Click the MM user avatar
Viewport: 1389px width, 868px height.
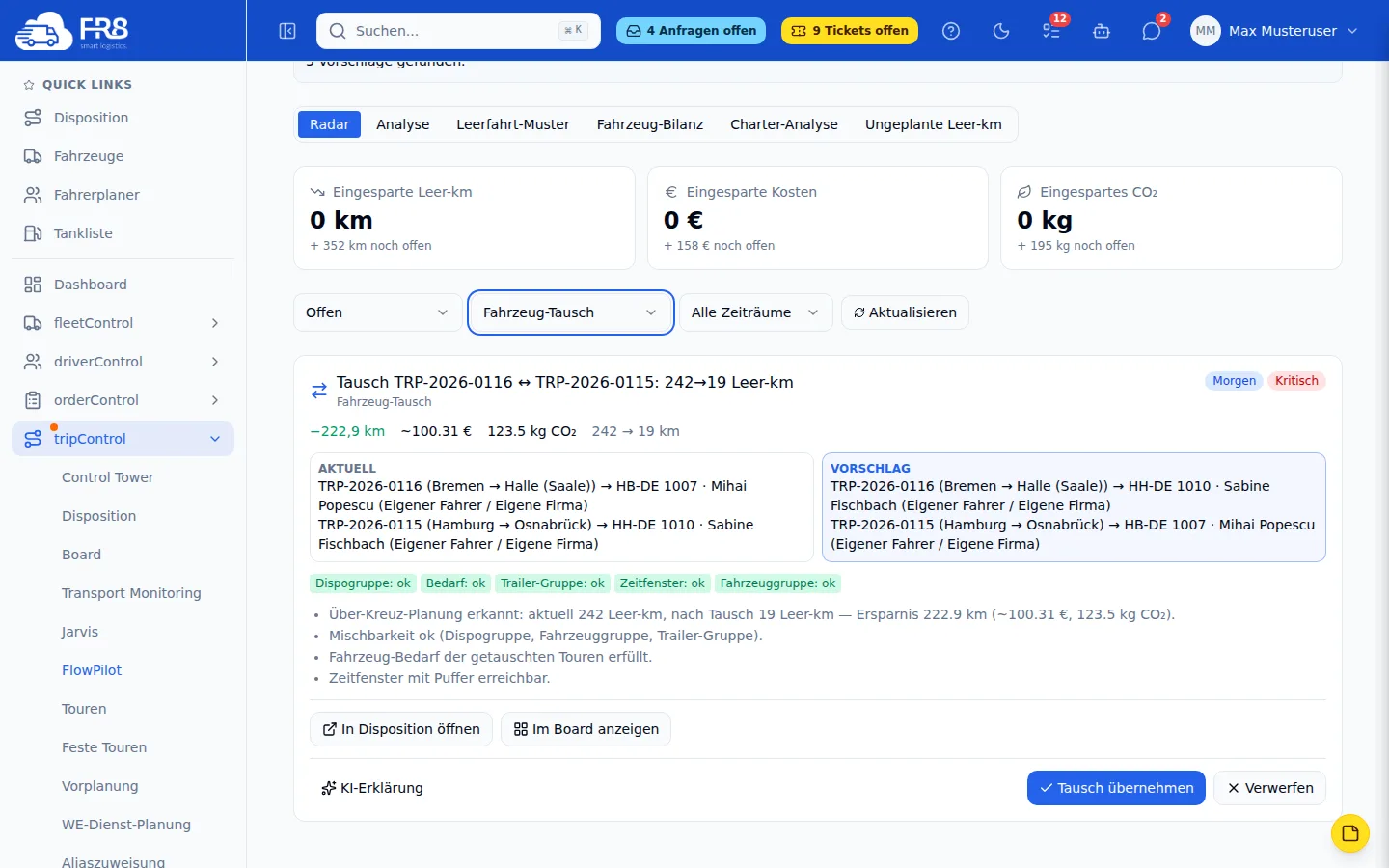(1206, 31)
